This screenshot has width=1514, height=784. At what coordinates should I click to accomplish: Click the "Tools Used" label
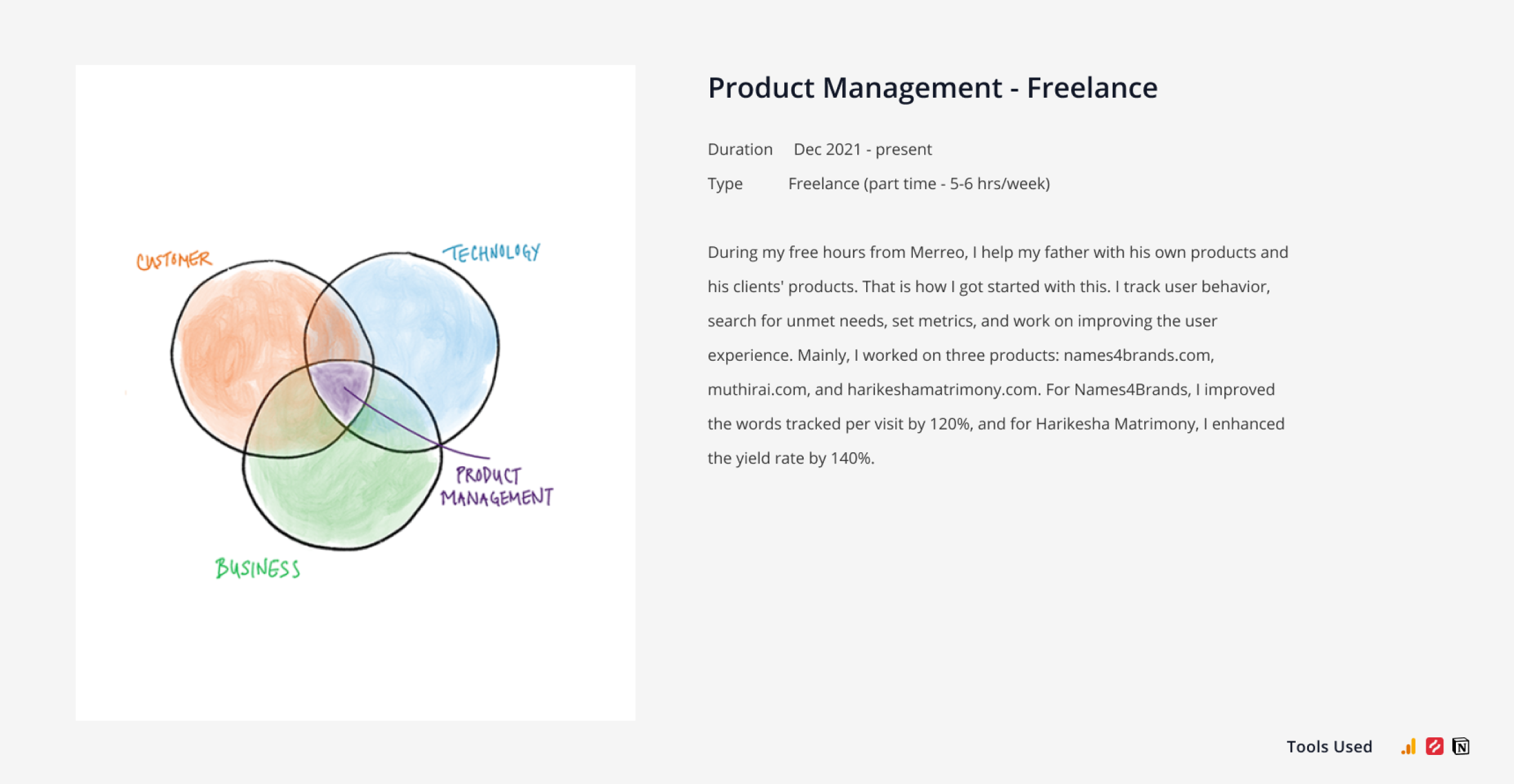(x=1329, y=747)
